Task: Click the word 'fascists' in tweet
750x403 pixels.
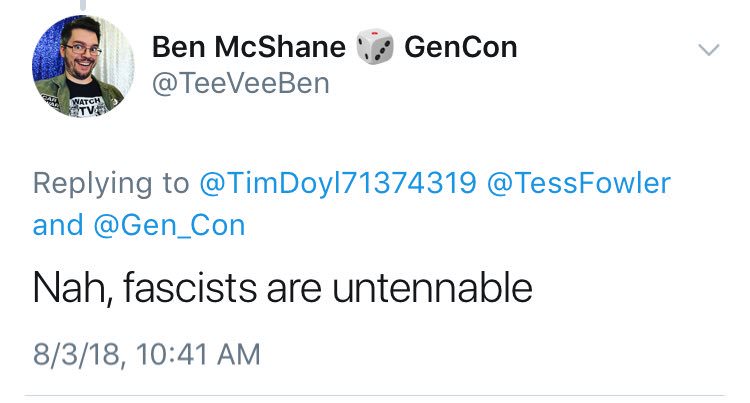Action: tap(190, 288)
